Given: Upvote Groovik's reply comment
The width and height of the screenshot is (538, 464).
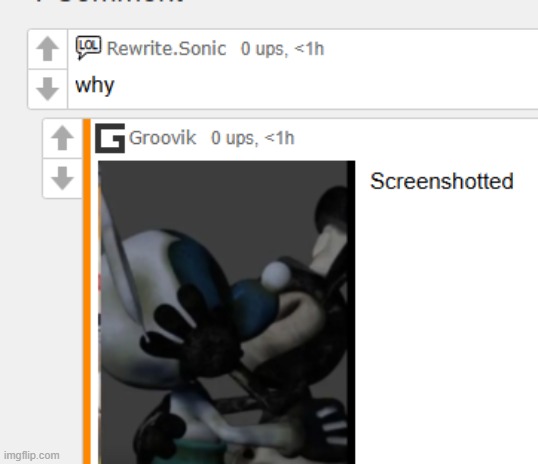Looking at the screenshot, I should pos(62,138).
